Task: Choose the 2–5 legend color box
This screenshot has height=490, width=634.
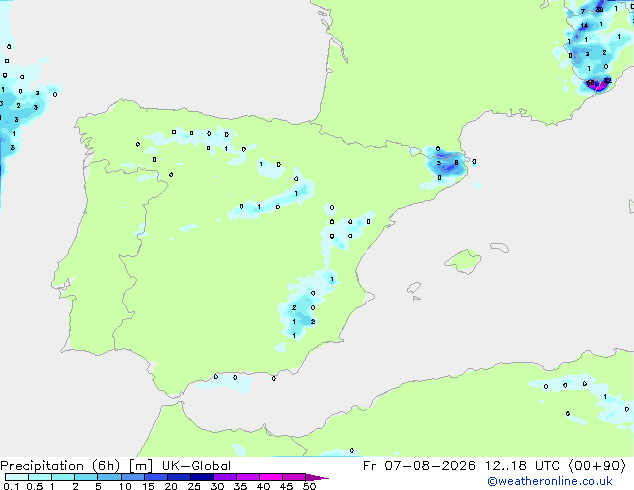Action: [86, 477]
